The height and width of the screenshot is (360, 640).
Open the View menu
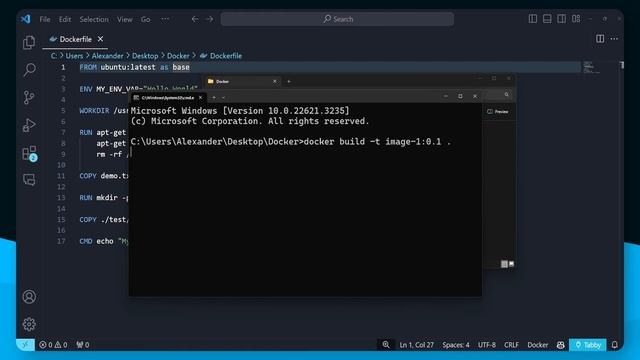pyautogui.click(x=124, y=19)
